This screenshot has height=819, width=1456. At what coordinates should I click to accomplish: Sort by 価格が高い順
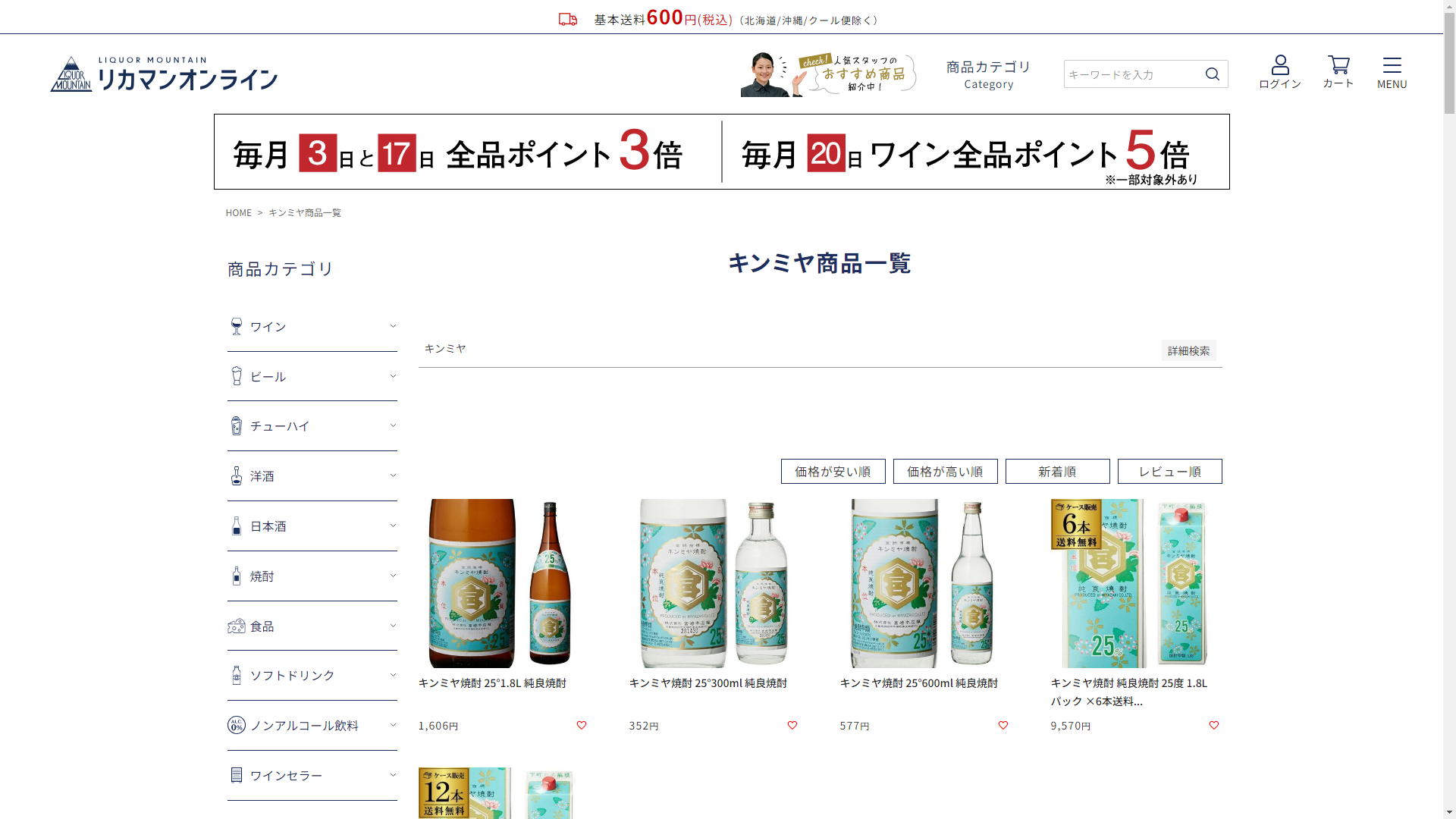click(946, 472)
